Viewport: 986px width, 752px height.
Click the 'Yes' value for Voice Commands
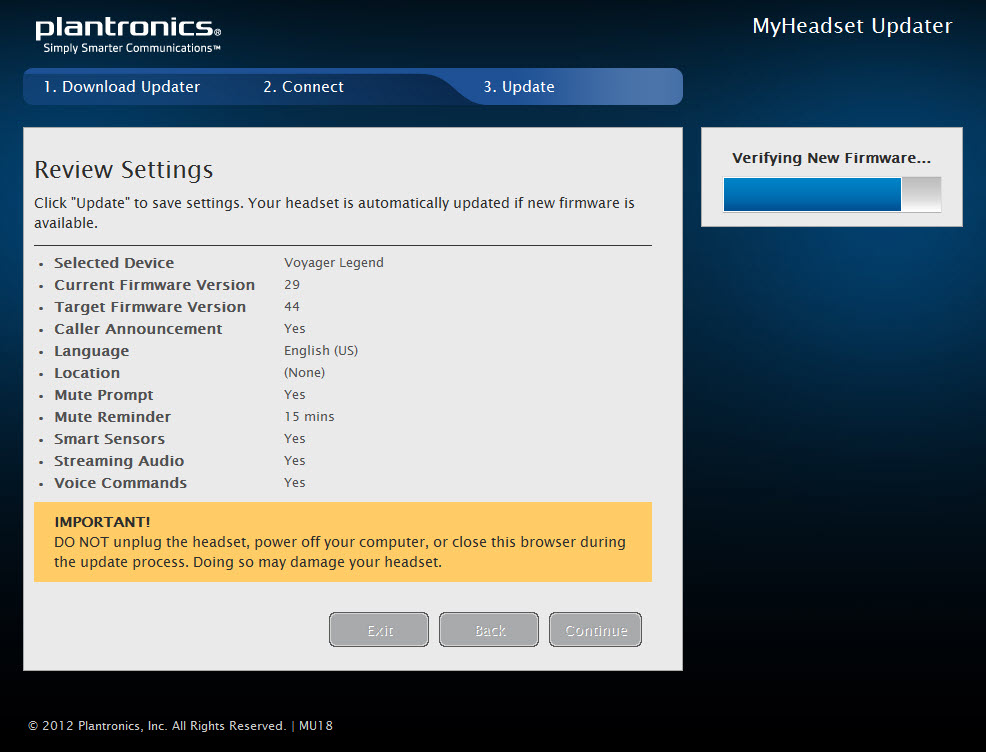[x=295, y=483]
